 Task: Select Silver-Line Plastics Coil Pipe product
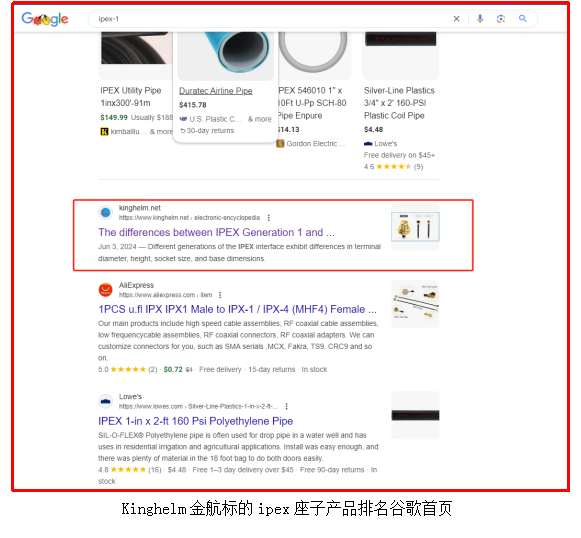pyautogui.click(x=401, y=102)
